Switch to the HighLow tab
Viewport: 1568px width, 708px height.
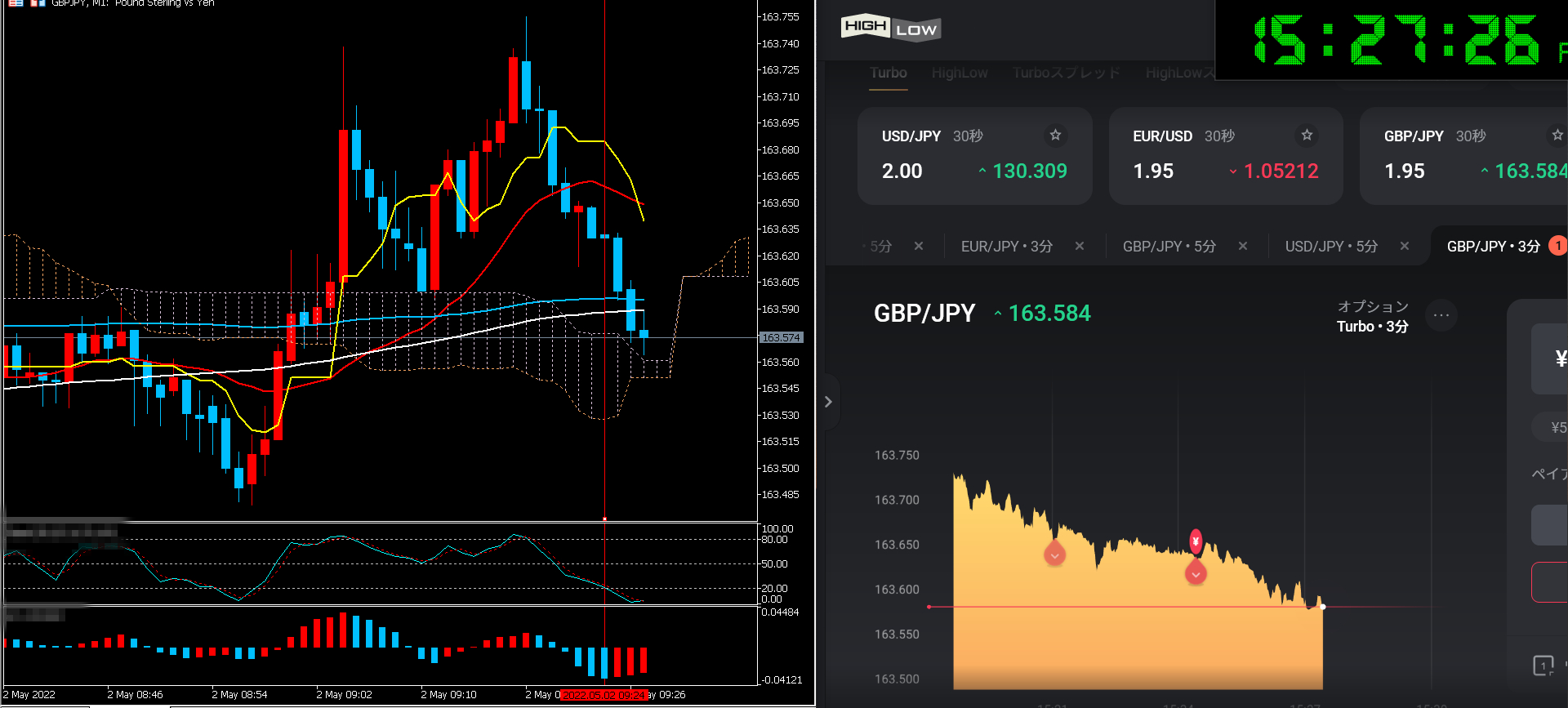(960, 73)
